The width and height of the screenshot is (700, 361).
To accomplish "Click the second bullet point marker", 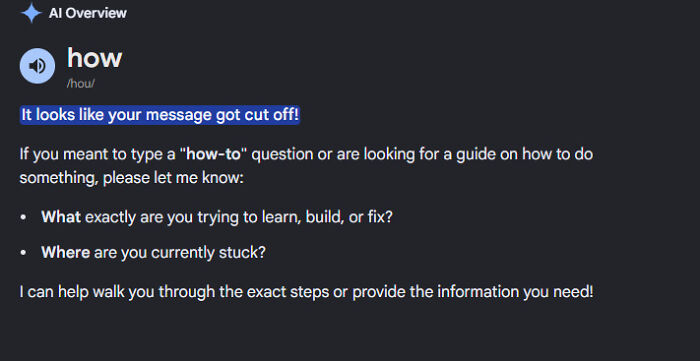I will (23, 253).
